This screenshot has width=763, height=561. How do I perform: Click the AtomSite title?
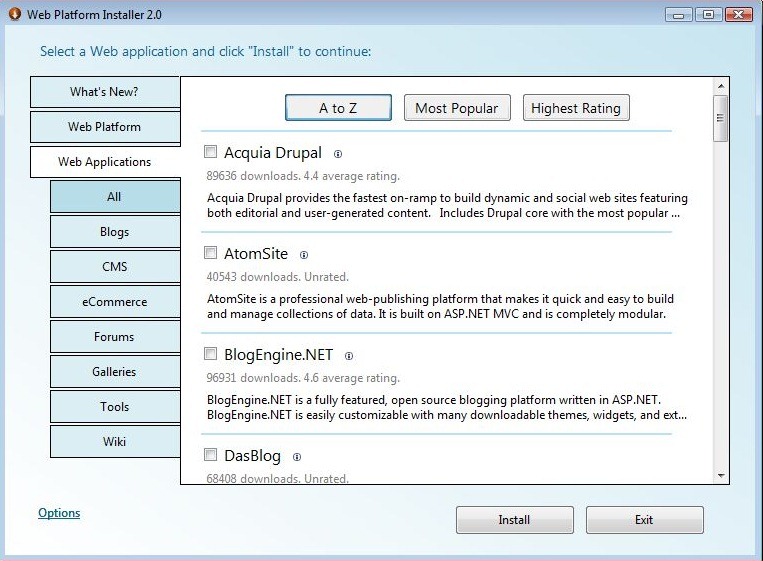[256, 253]
